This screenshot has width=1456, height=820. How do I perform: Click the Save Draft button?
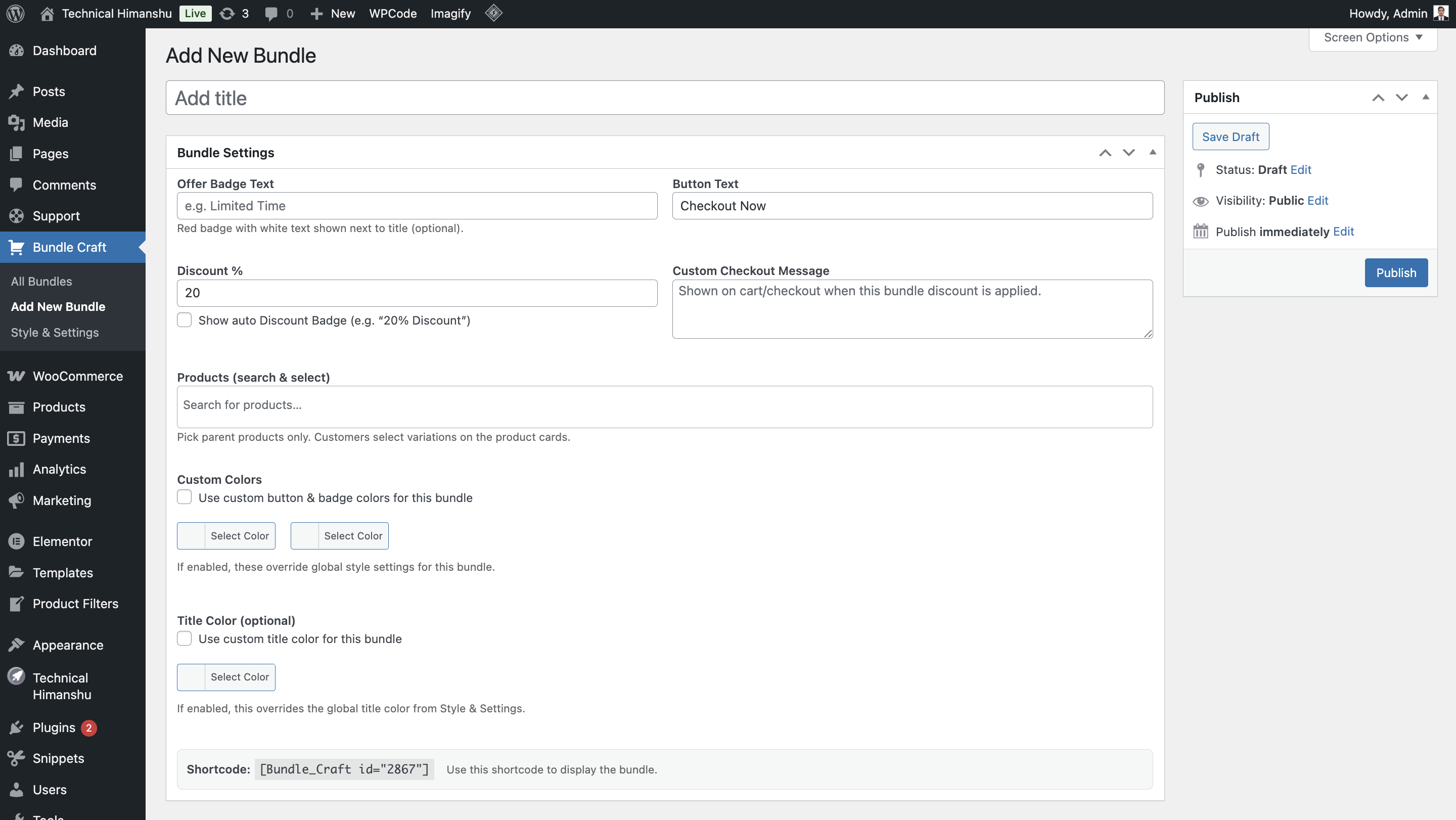pos(1230,137)
